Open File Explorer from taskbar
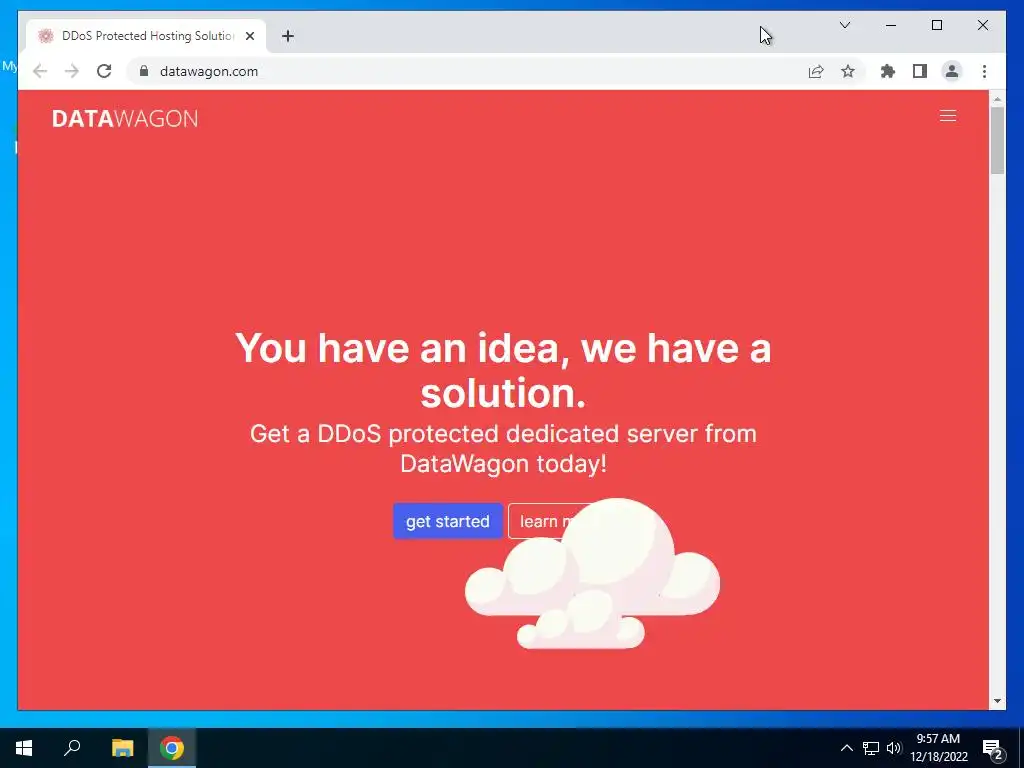This screenshot has width=1024, height=768. (122, 748)
